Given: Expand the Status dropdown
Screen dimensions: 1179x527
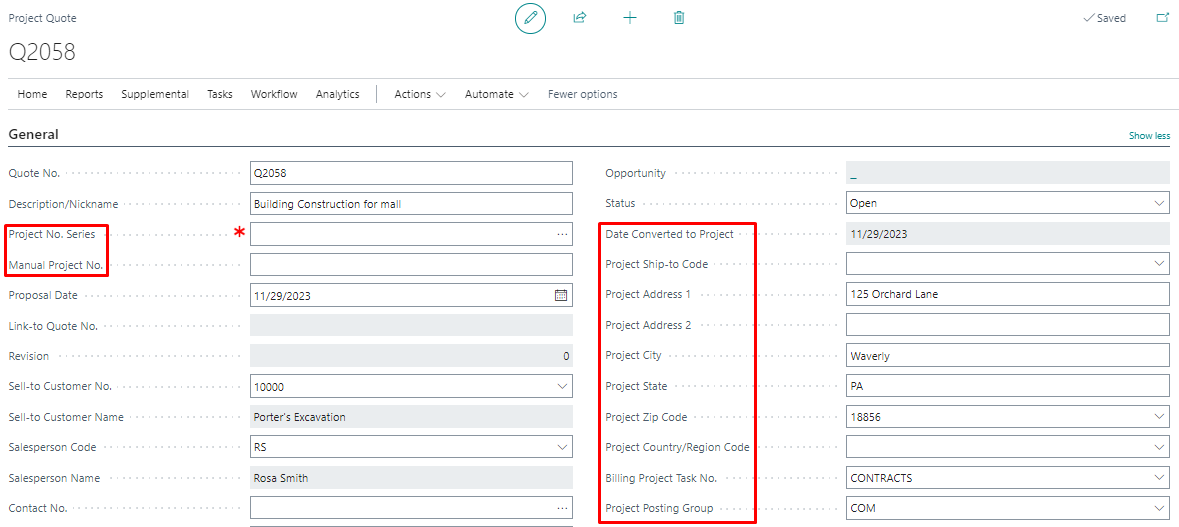Looking at the screenshot, I should pos(1159,203).
